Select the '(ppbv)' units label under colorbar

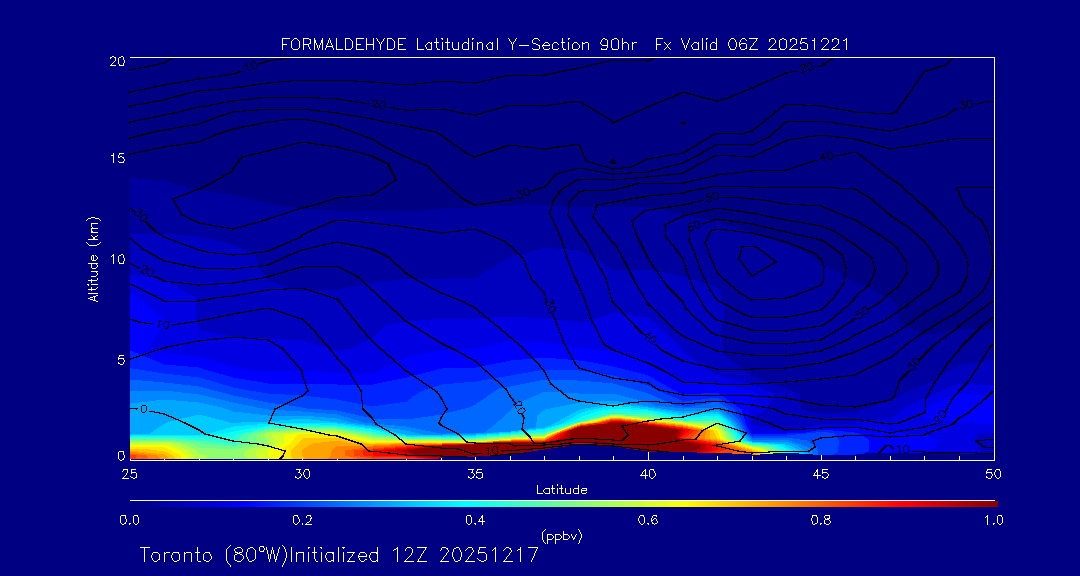coord(561,536)
